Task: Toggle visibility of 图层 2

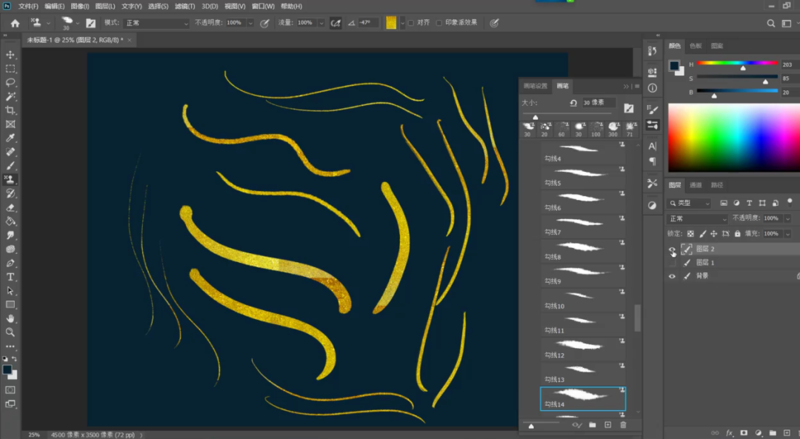Action: (671, 249)
